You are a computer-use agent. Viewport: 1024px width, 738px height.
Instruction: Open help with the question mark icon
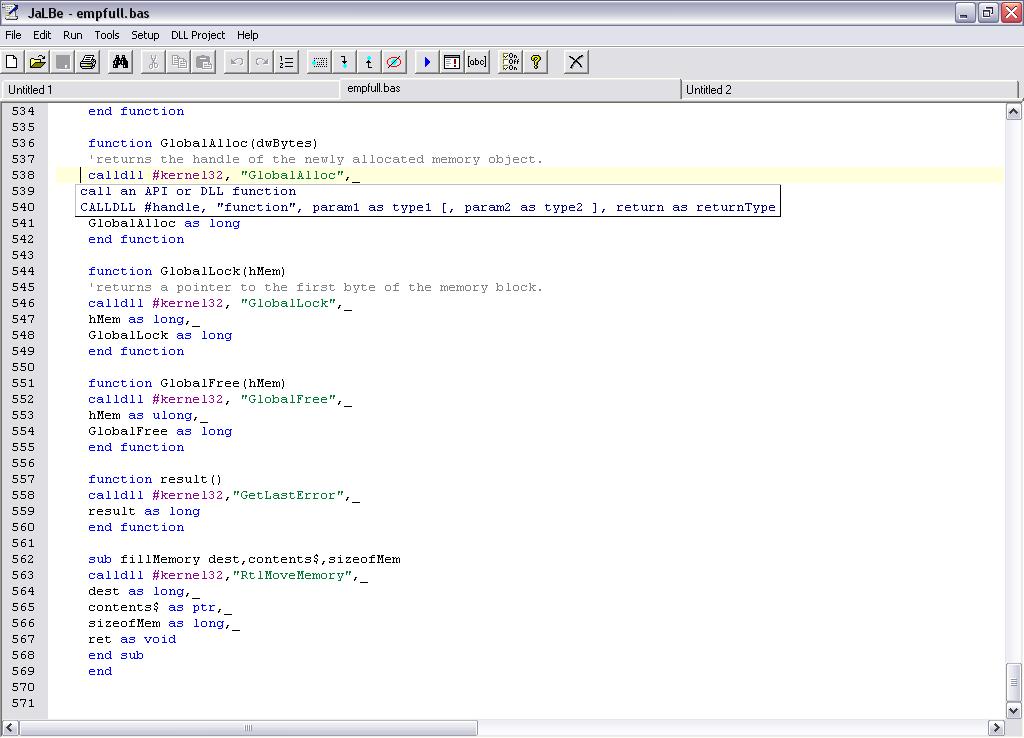[536, 62]
